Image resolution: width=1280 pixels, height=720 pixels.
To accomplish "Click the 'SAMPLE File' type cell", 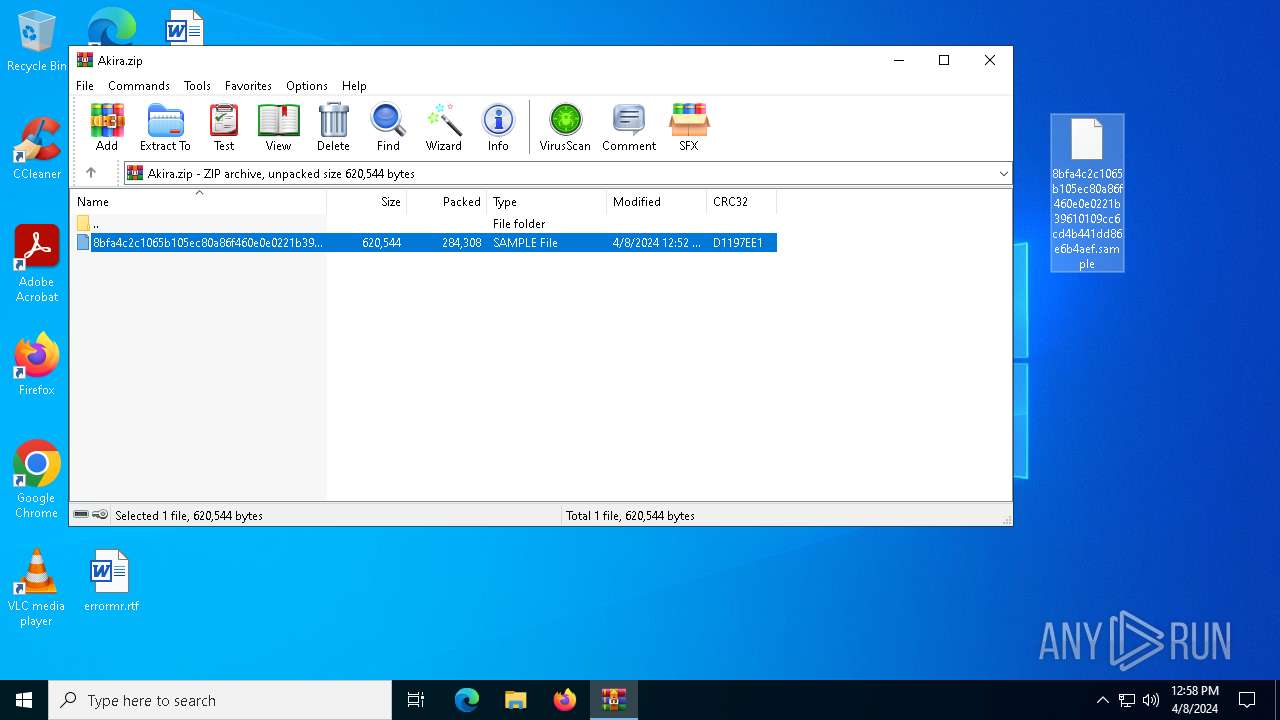I will click(525, 243).
